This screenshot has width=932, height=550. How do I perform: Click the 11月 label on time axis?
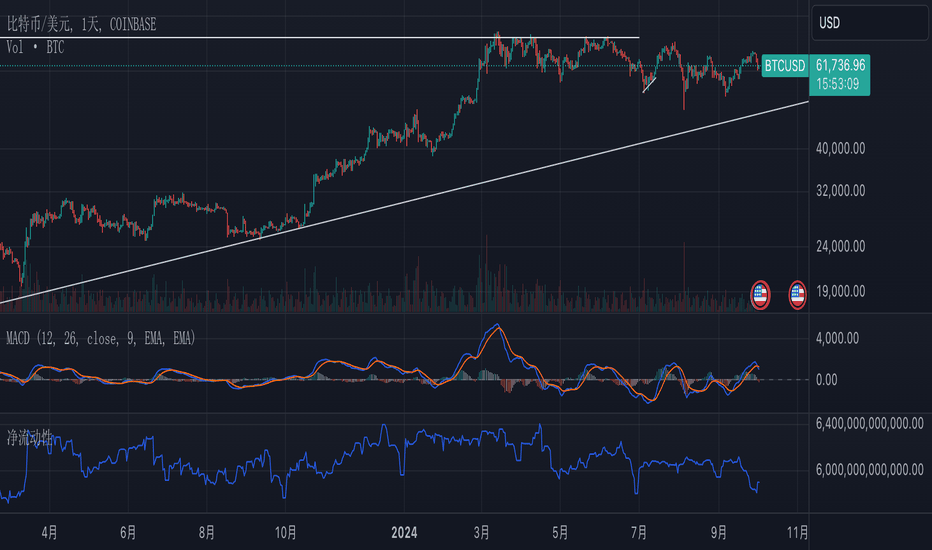(x=798, y=532)
